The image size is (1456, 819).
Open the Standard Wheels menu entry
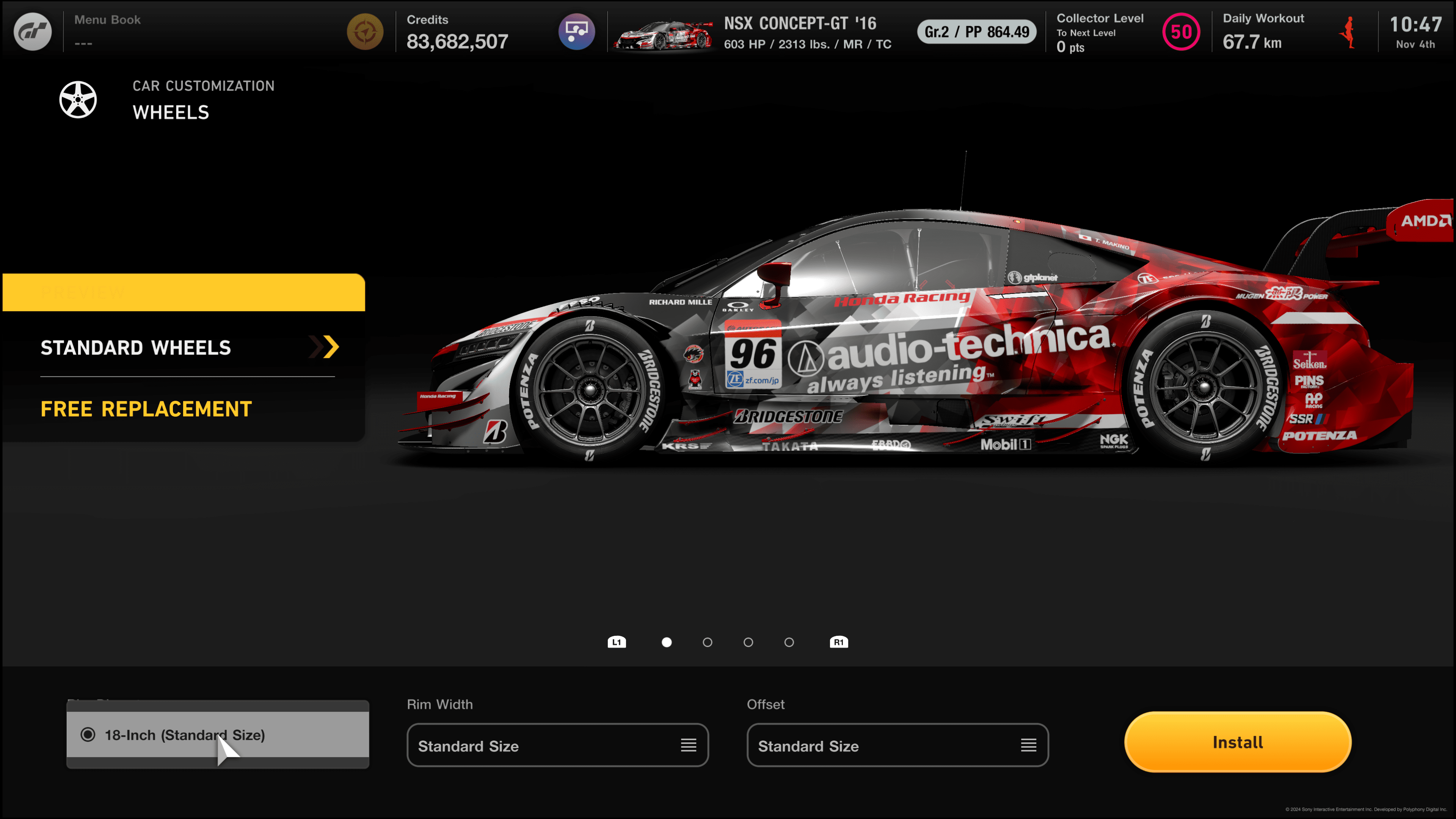point(188,348)
